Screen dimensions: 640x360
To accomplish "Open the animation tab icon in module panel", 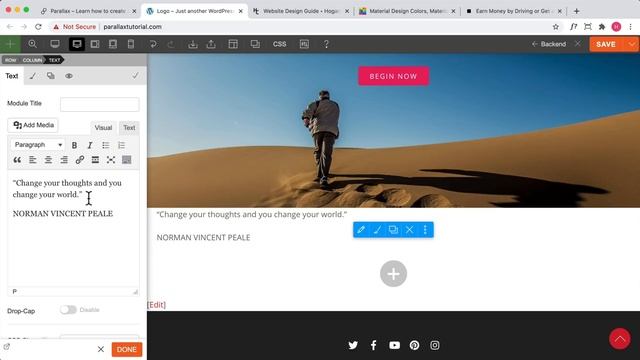I will (51, 76).
